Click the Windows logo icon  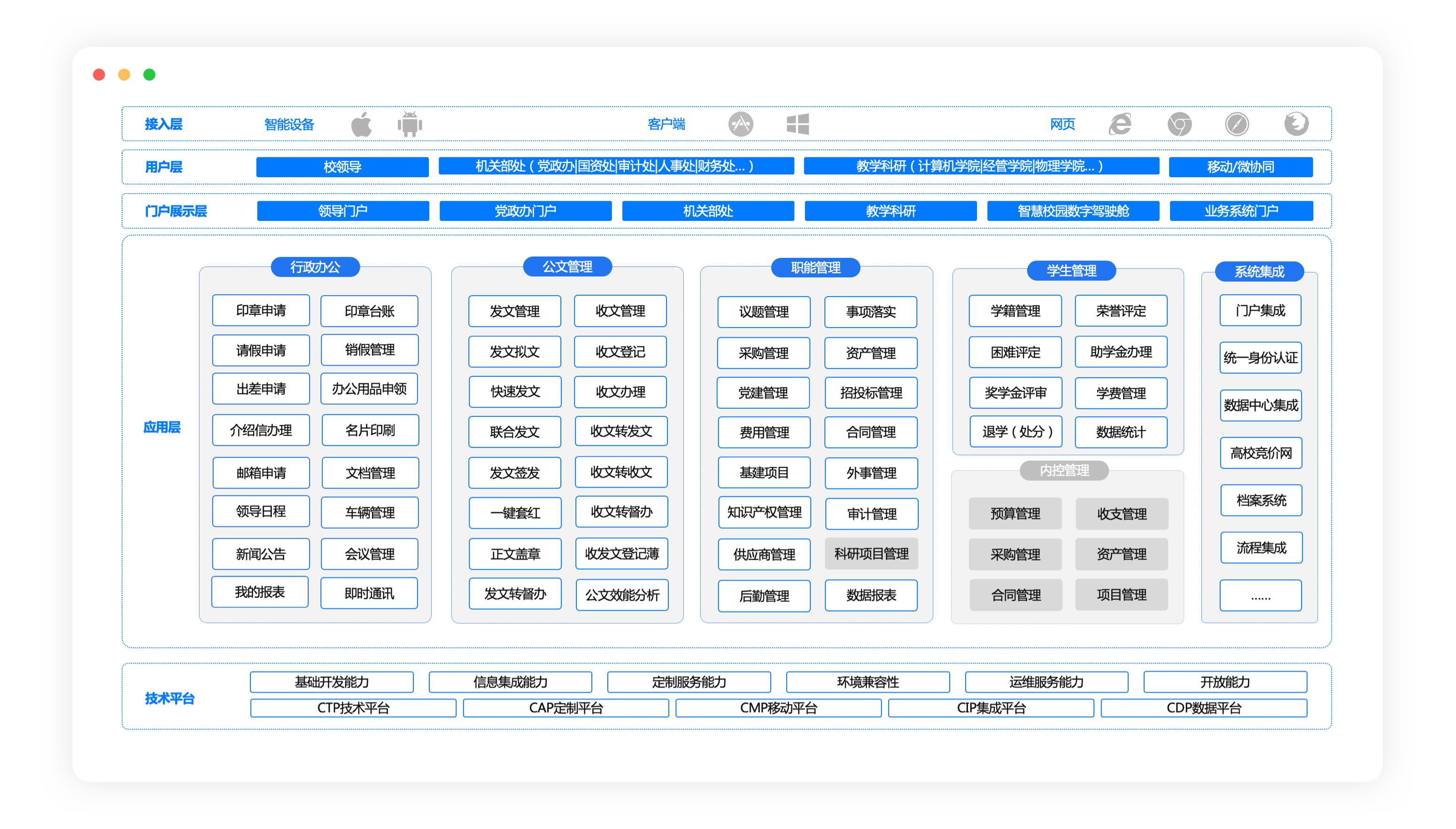(798, 124)
